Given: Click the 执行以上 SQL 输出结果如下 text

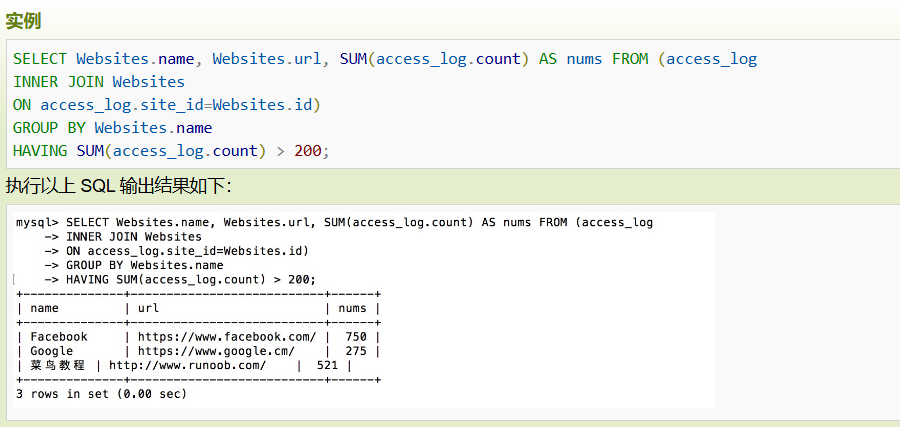Looking at the screenshot, I should pyautogui.click(x=118, y=186).
